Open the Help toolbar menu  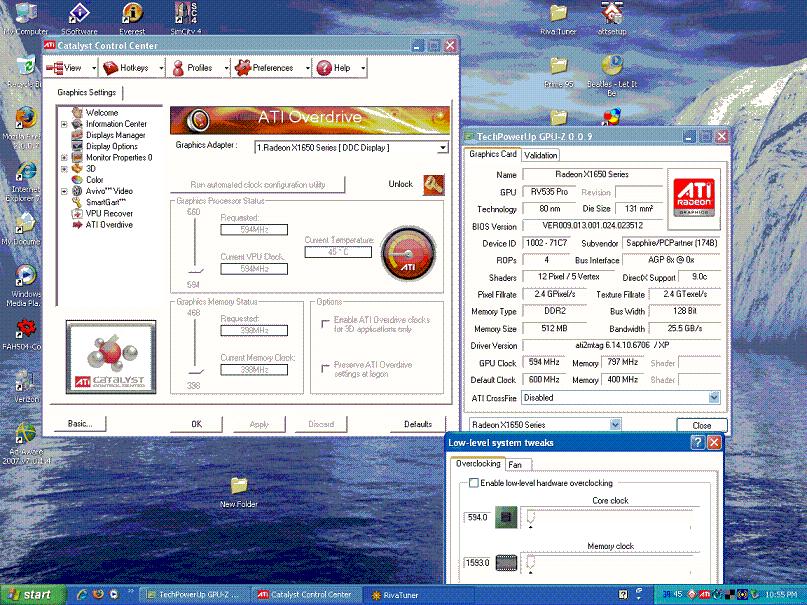[x=334, y=68]
